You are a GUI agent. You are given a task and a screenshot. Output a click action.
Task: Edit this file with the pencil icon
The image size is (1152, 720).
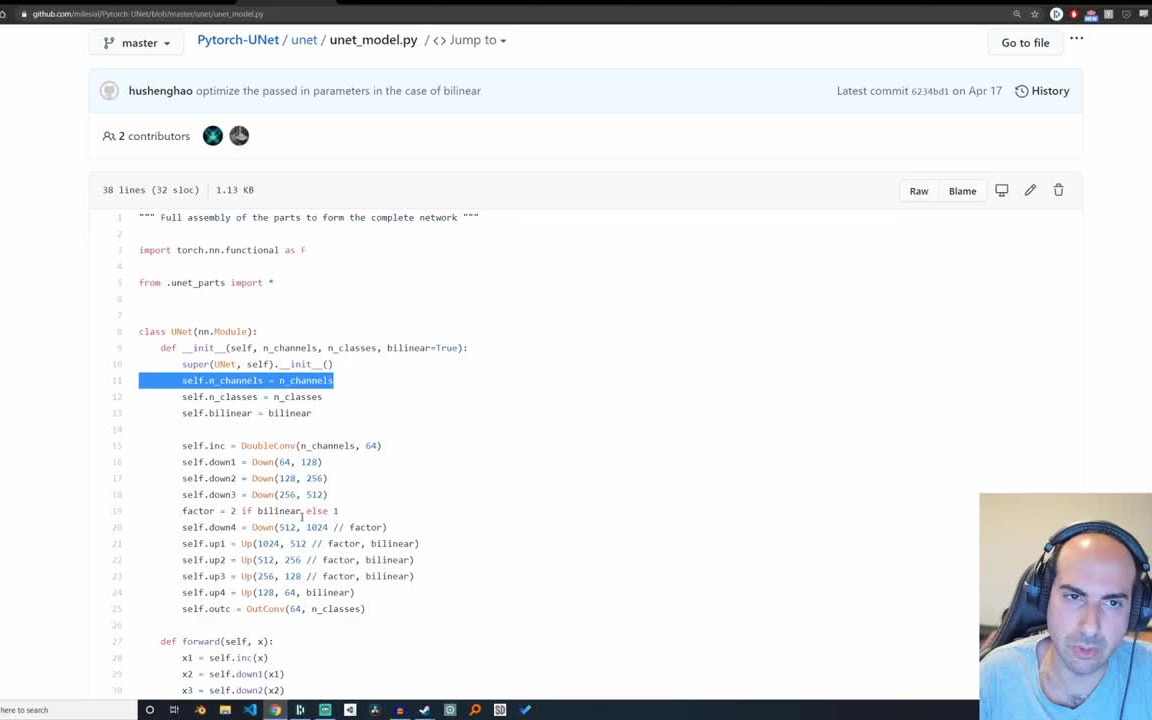tap(1030, 190)
